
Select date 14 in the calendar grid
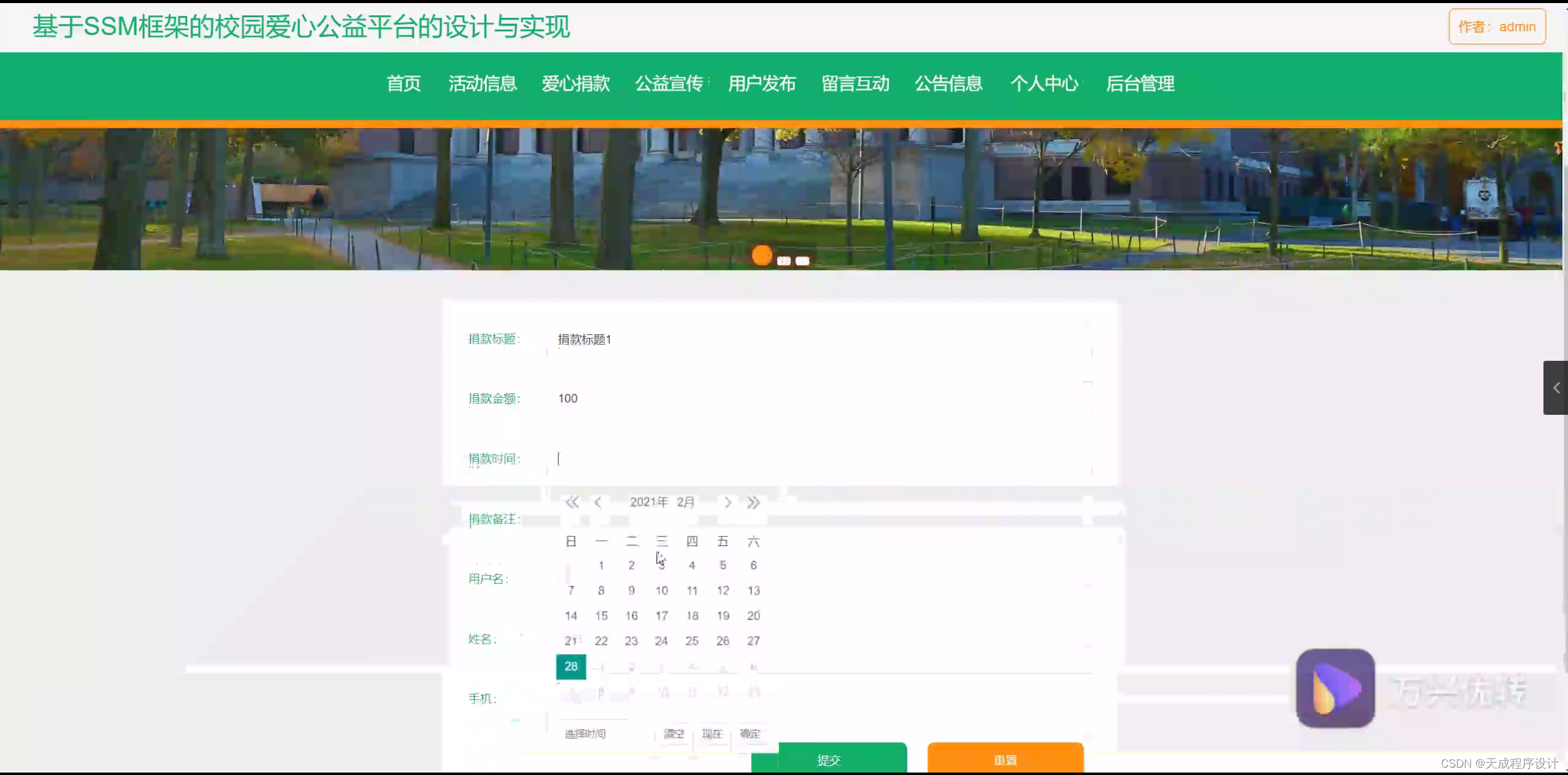pyautogui.click(x=571, y=615)
